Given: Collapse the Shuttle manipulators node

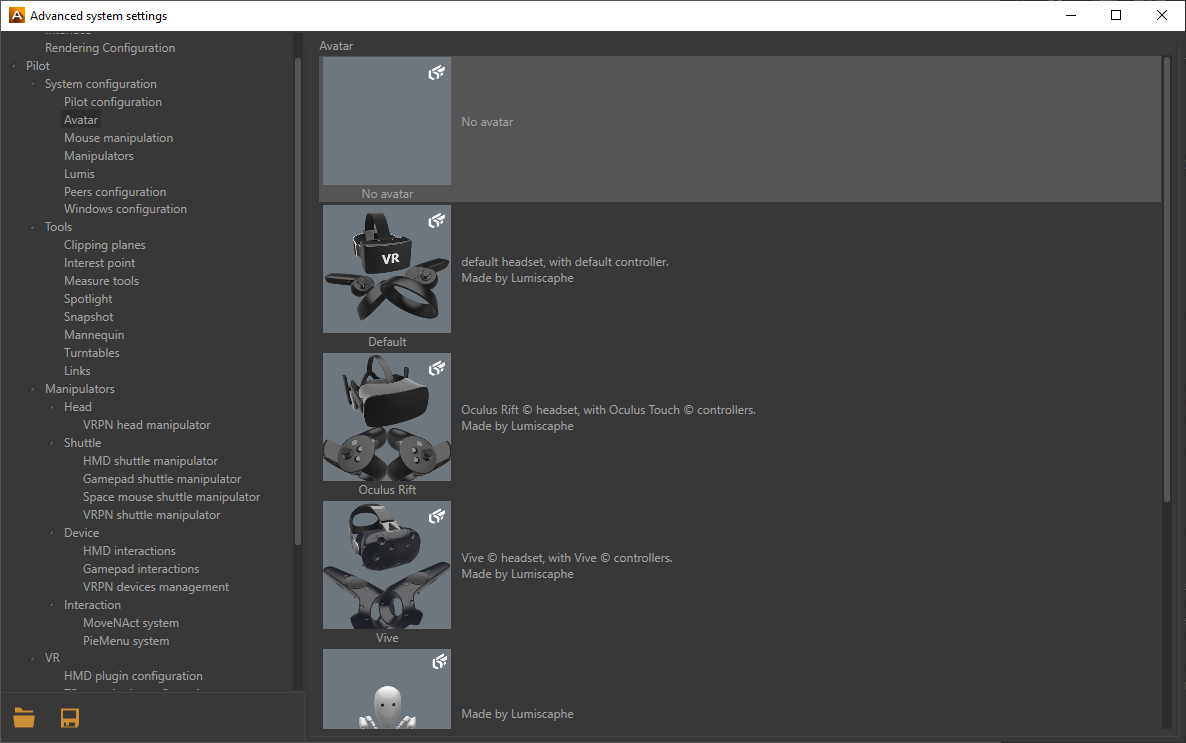Looking at the screenshot, I should [52, 443].
